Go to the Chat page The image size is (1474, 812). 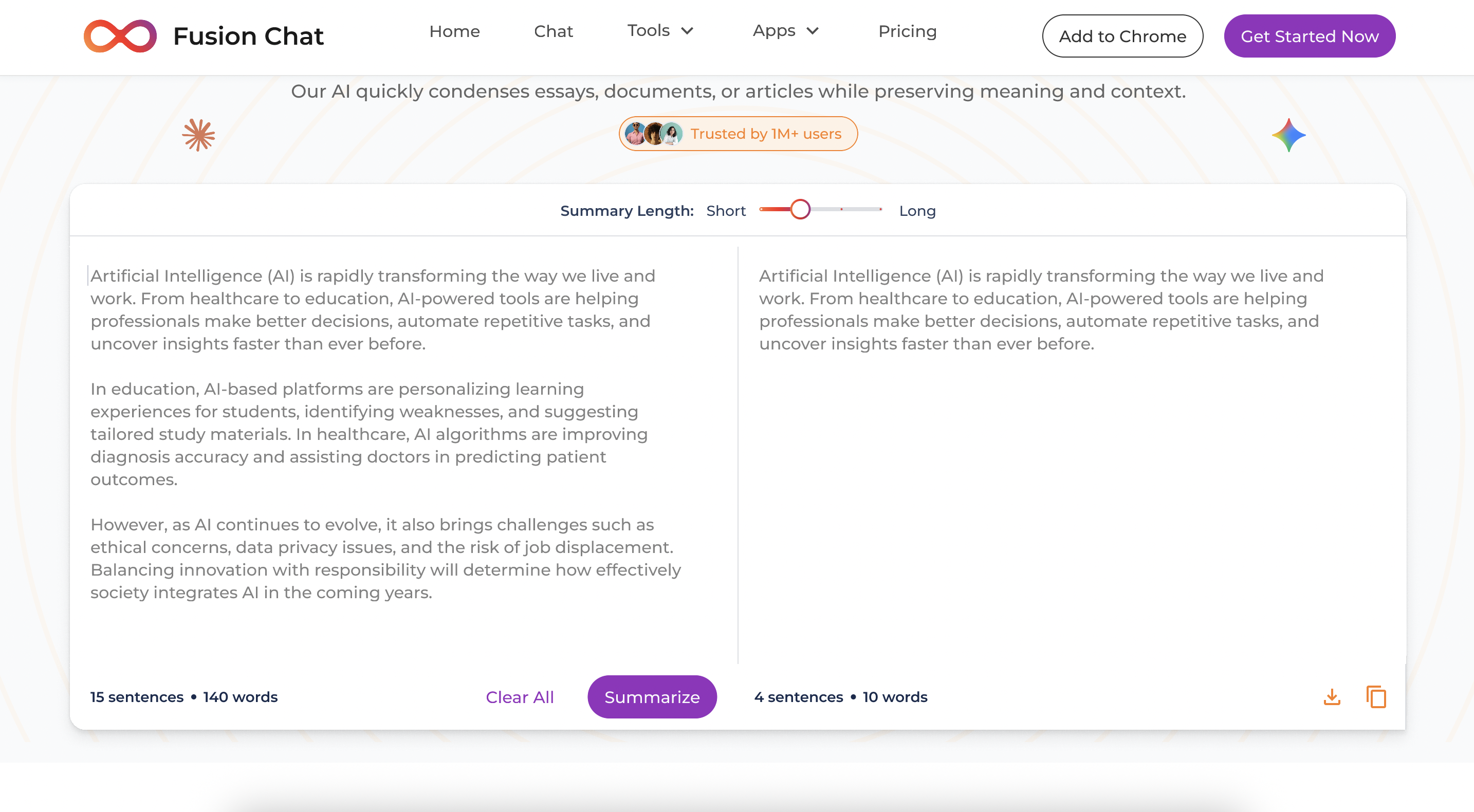(x=553, y=31)
